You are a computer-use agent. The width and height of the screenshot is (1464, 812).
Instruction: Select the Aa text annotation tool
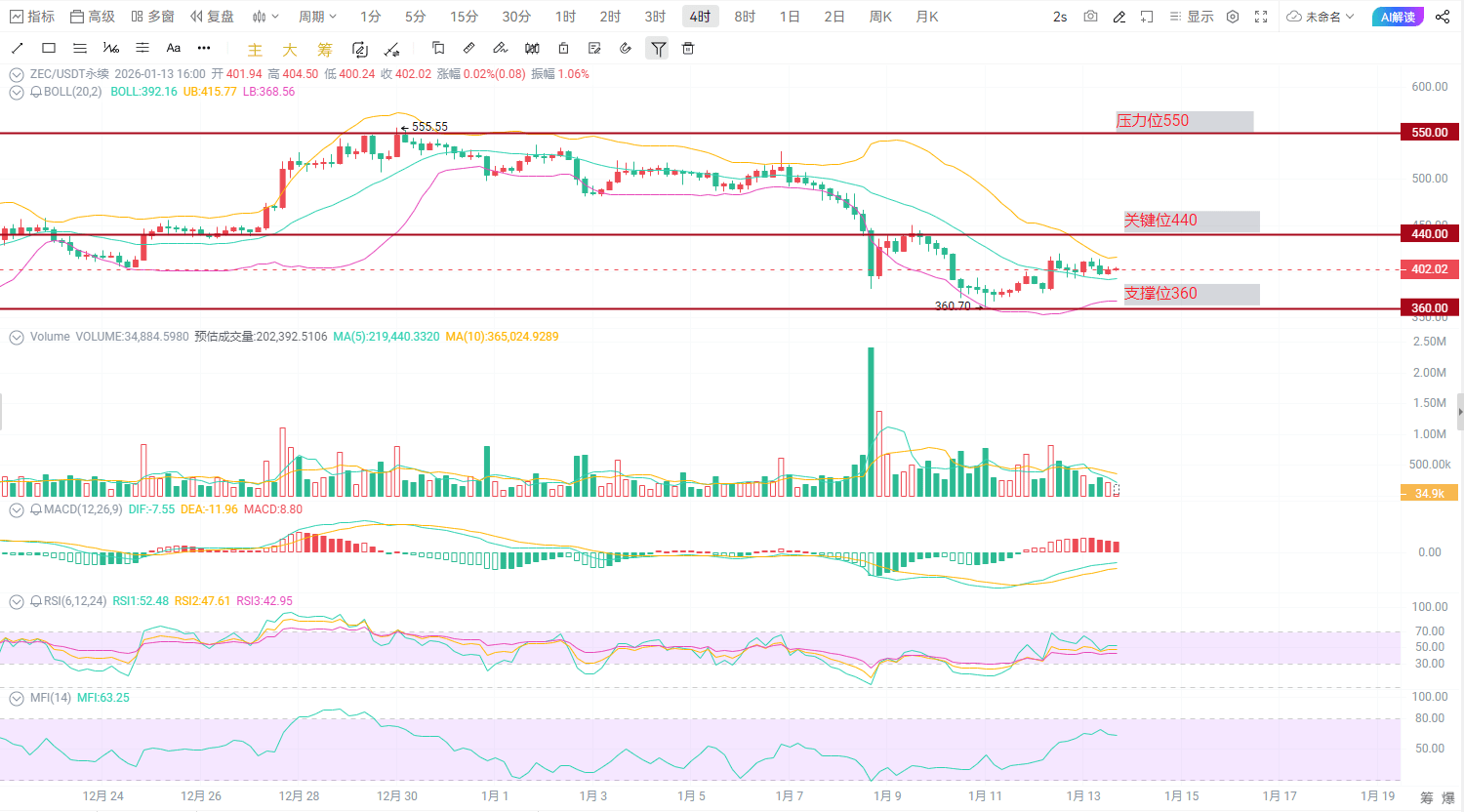173,48
